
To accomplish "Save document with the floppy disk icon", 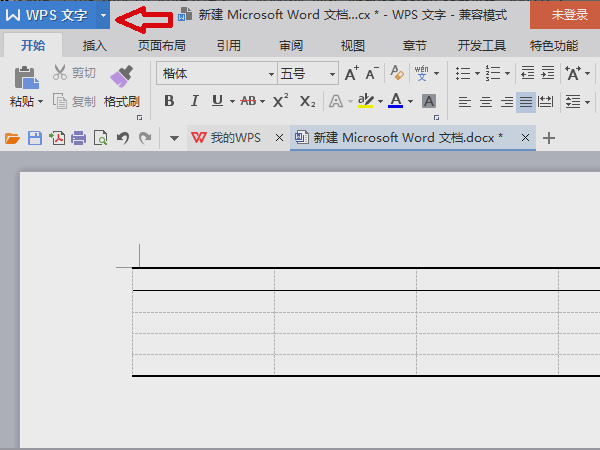I will (35, 138).
